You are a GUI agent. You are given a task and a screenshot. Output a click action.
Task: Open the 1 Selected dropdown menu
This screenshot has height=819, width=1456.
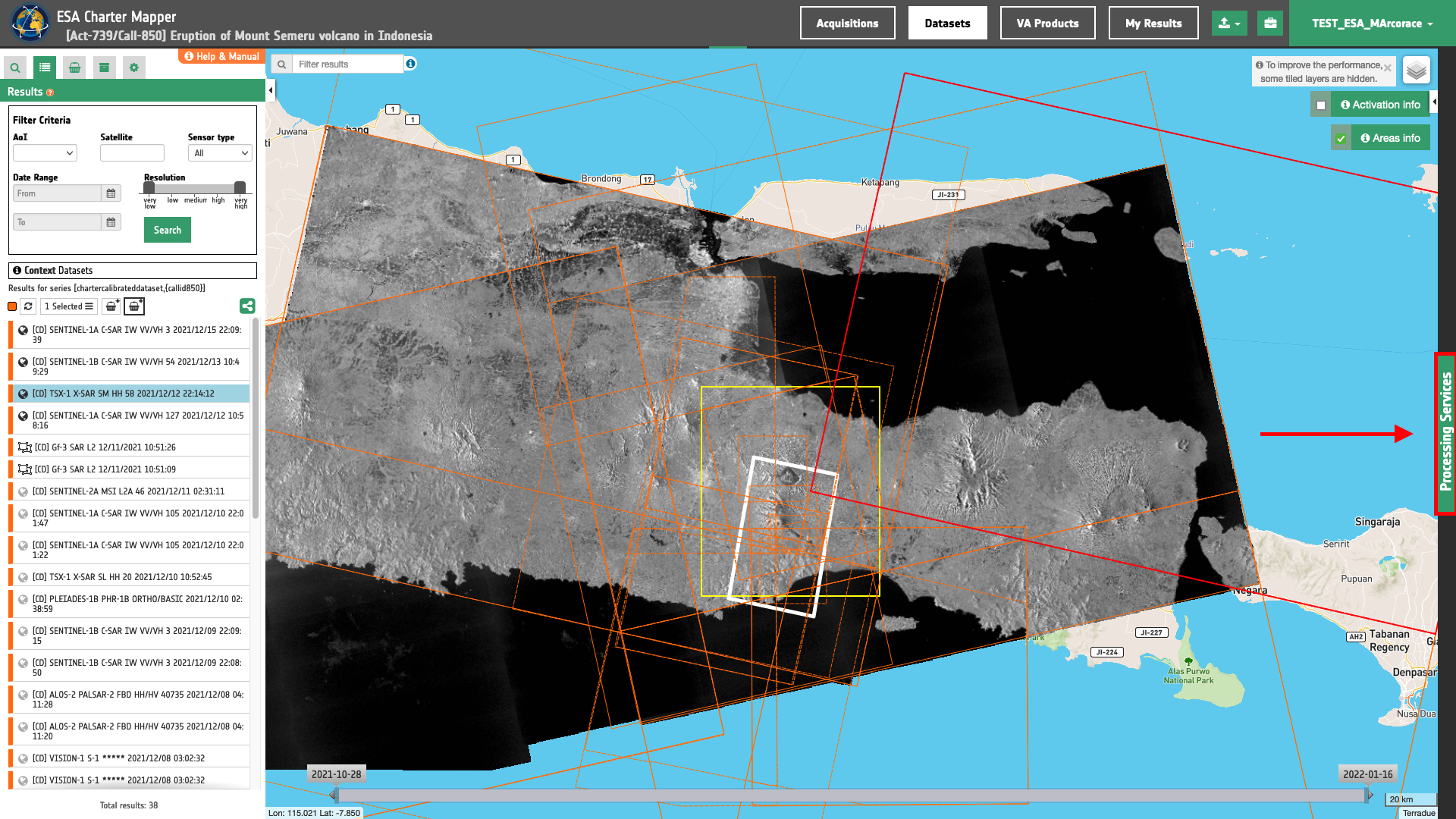[69, 306]
